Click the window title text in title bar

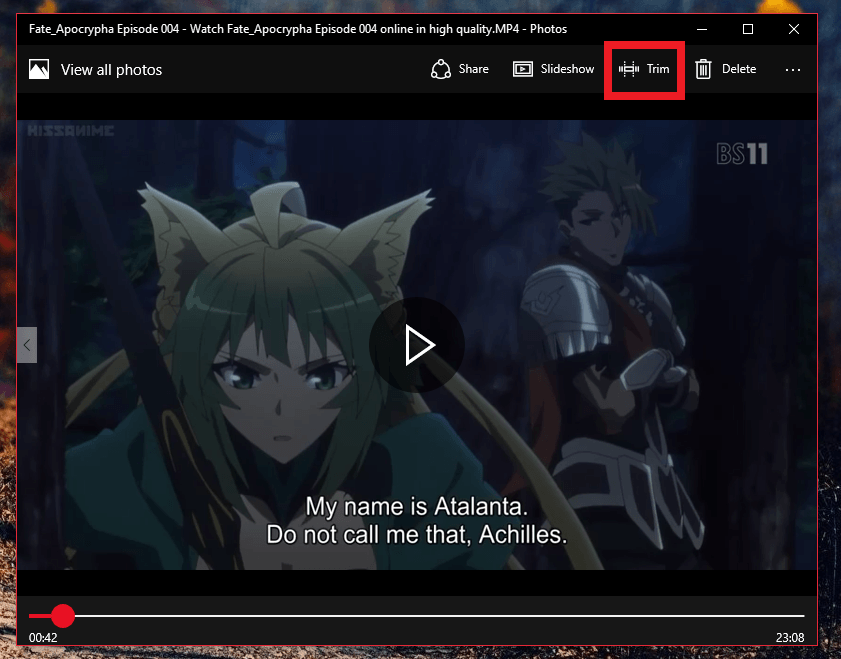(x=298, y=29)
